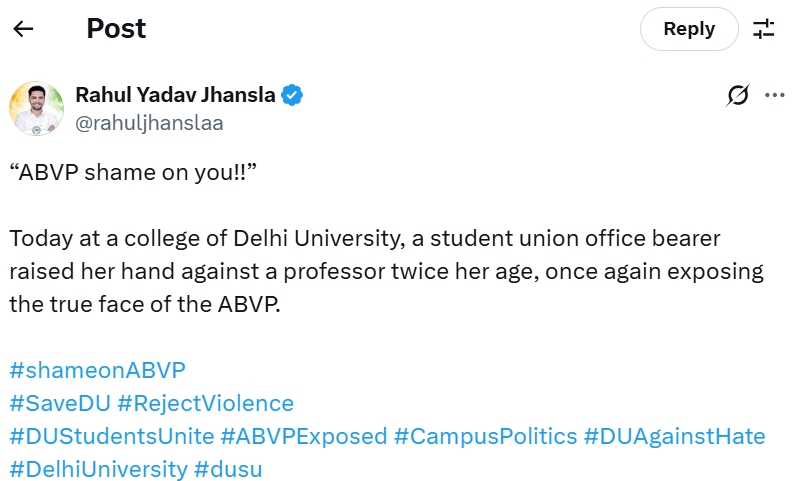Viewport: 802px width, 481px height.
Task: Click the back arrow icon
Action: coord(23,29)
